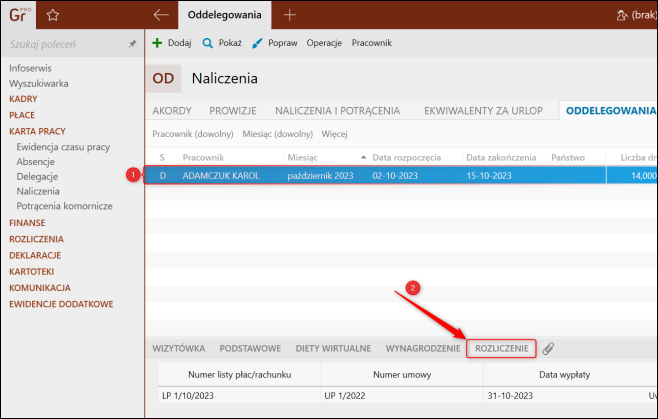This screenshot has height=419, width=658.
Task: Sort by Data zakończenia column header
Action: tap(501, 157)
